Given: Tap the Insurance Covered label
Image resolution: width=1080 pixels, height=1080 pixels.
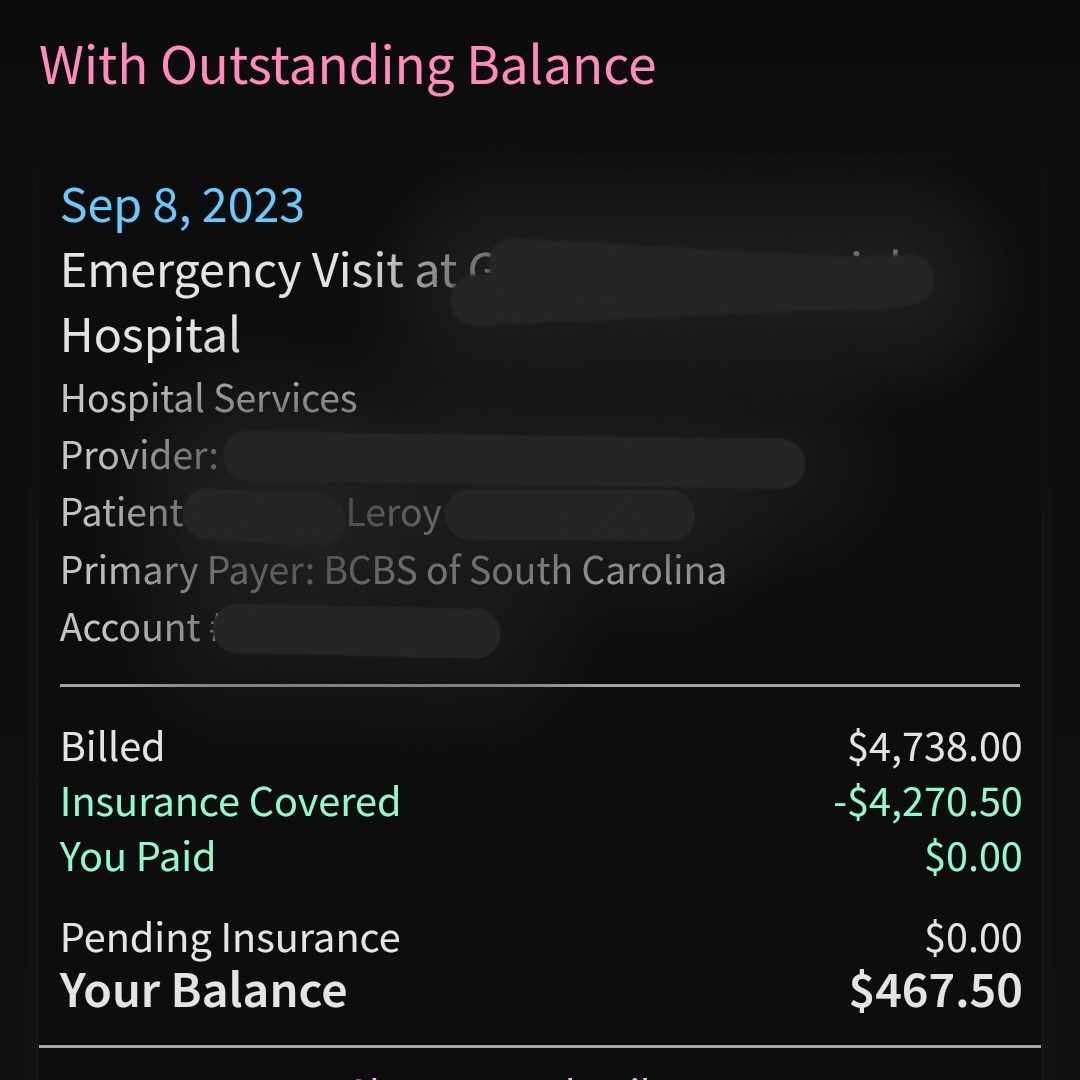Looking at the screenshot, I should [230, 802].
